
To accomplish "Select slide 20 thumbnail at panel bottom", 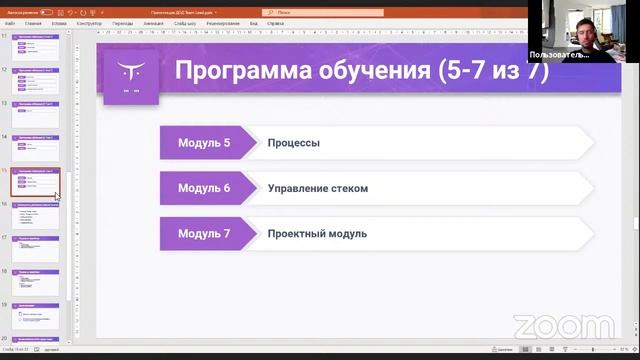I will click(36, 340).
